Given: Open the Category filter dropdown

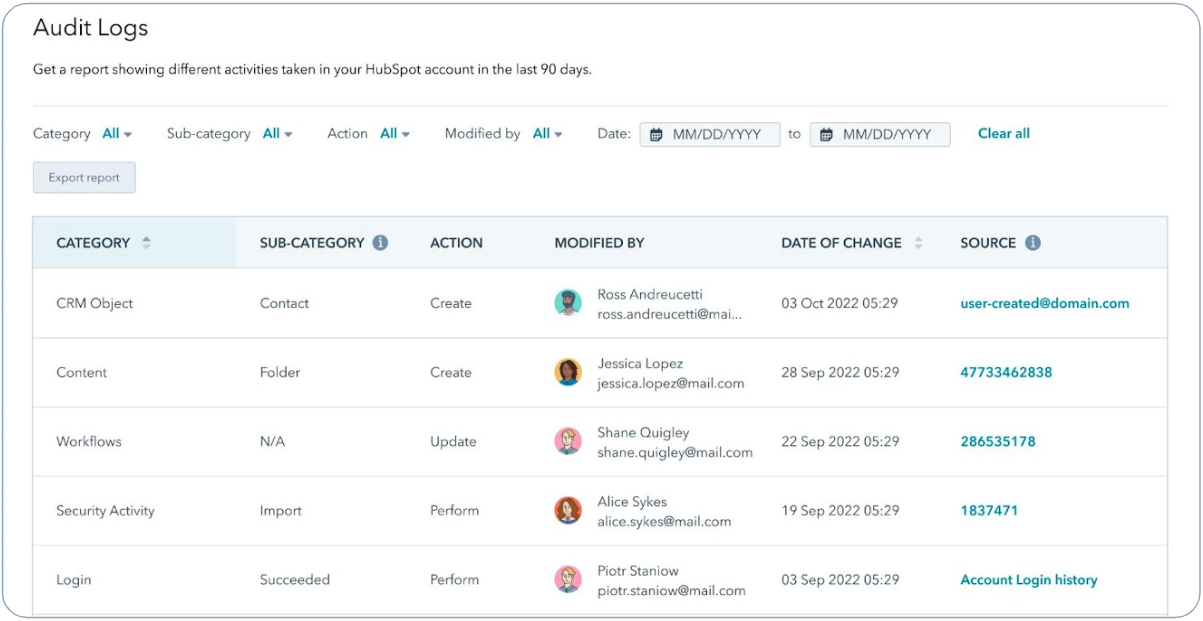Looking at the screenshot, I should pos(117,134).
